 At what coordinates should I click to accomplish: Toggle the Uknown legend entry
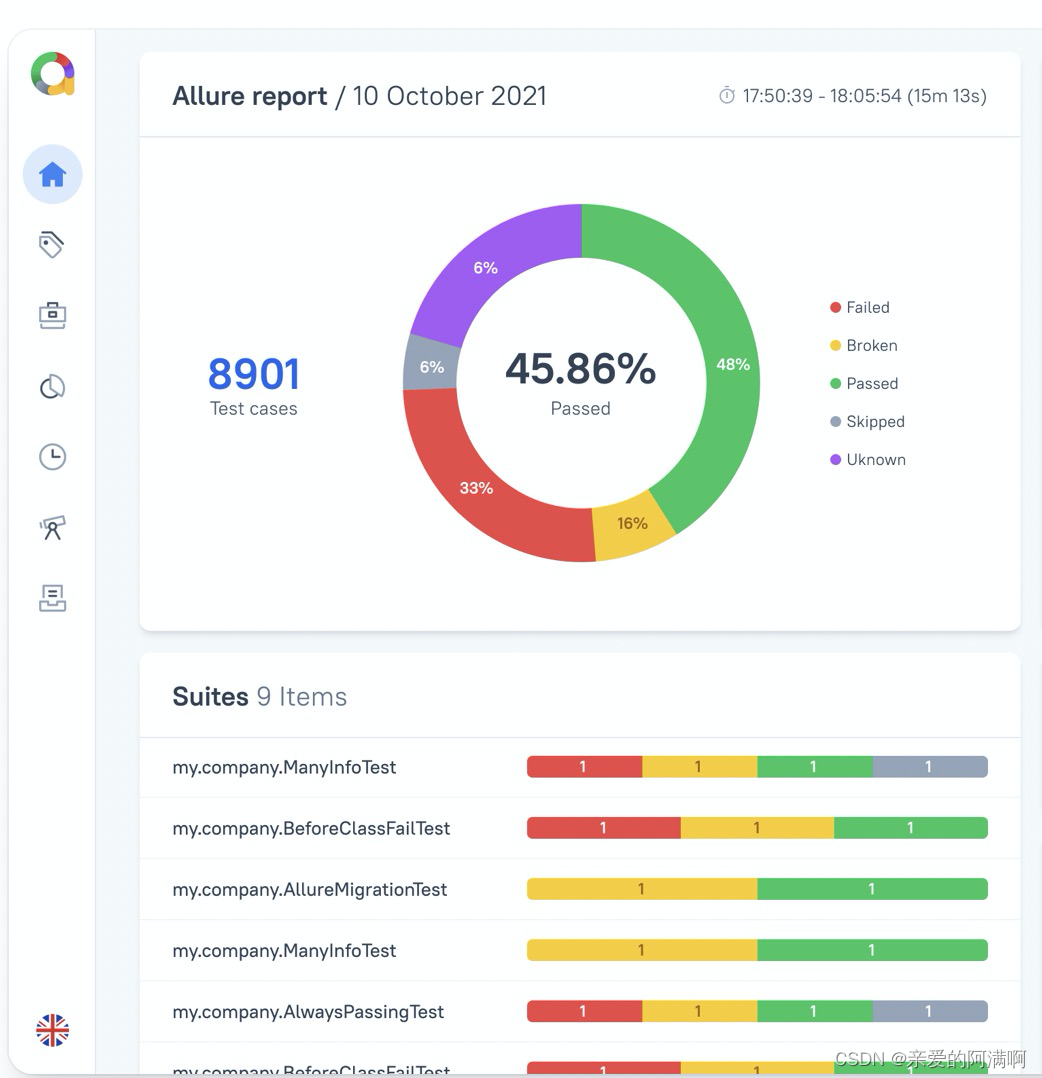[868, 459]
